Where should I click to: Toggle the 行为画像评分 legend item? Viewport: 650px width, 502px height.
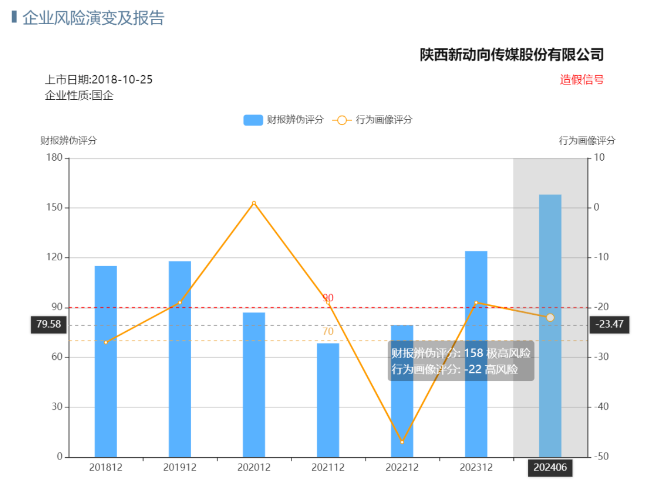coord(372,120)
